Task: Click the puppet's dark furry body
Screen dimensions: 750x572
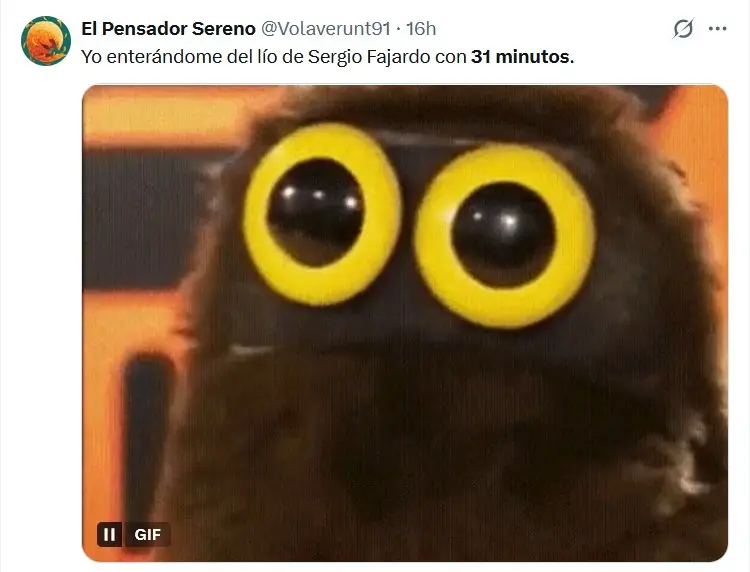Action: pos(430,430)
